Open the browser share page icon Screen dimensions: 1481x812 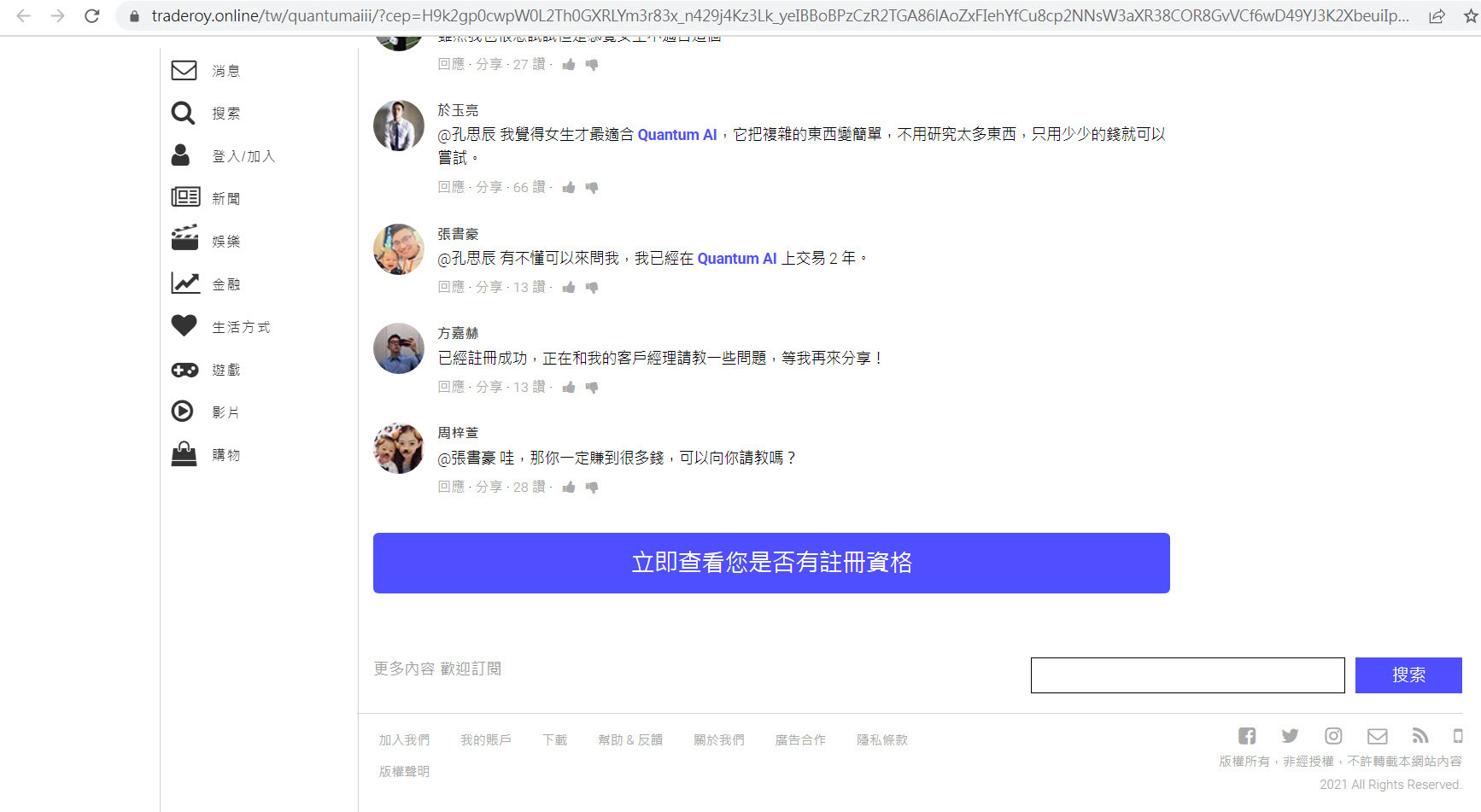(x=1437, y=16)
